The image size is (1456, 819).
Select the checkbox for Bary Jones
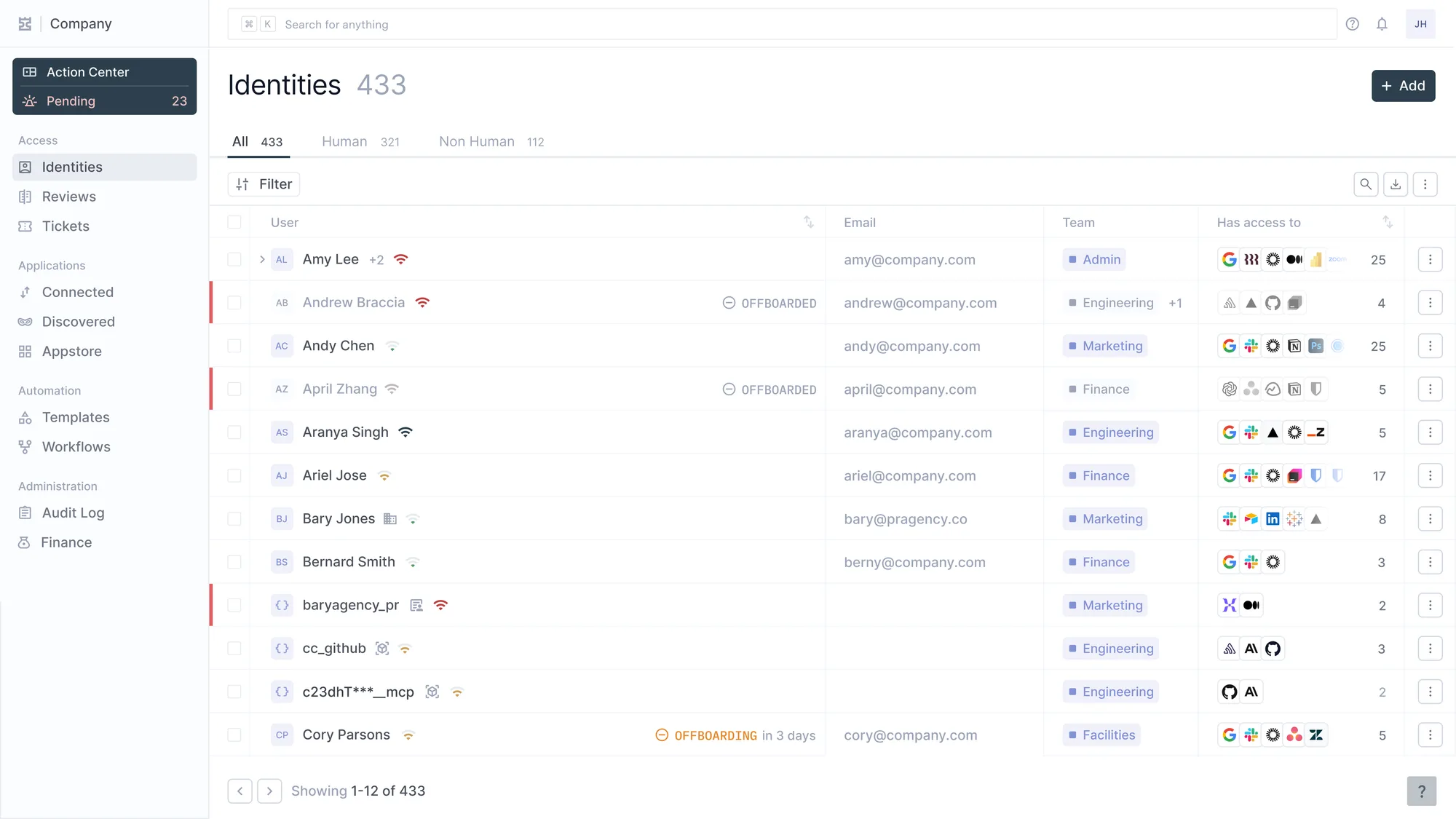coord(234,519)
